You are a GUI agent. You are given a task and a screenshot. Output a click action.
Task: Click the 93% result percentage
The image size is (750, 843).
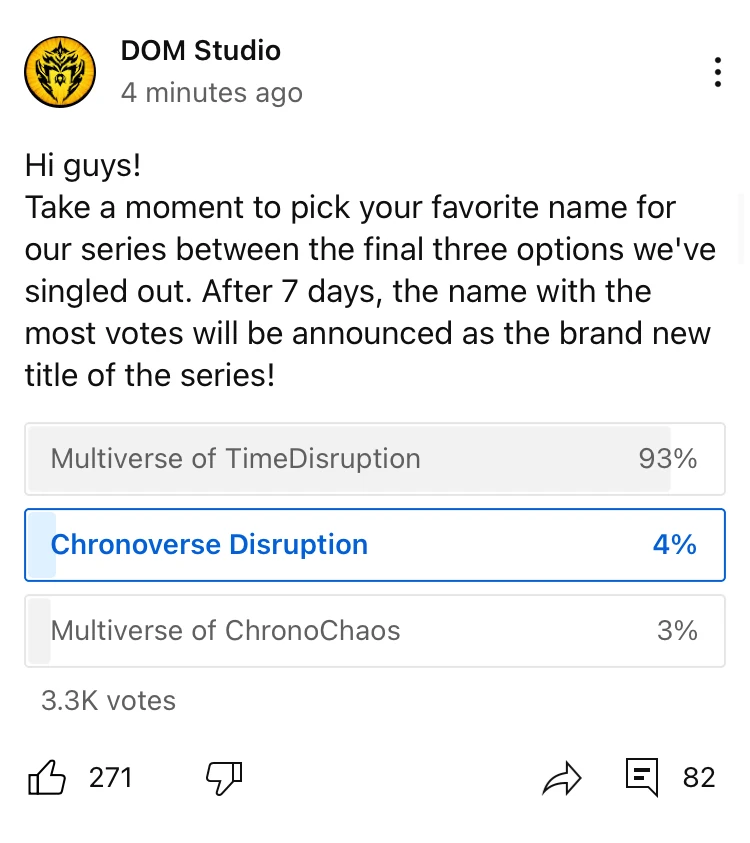668,459
